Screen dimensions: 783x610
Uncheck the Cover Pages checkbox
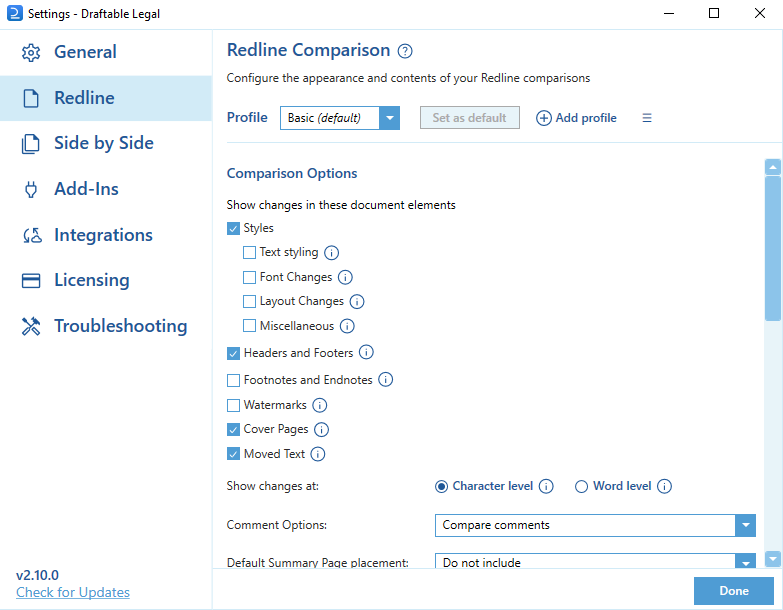point(233,429)
